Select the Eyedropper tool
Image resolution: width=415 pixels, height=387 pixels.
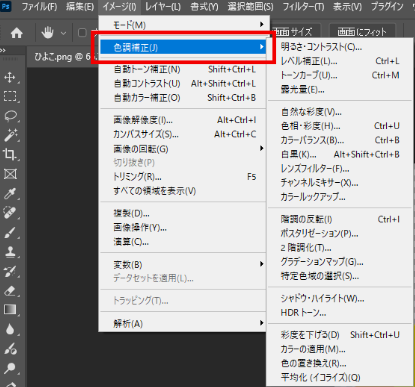pyautogui.click(x=10, y=193)
